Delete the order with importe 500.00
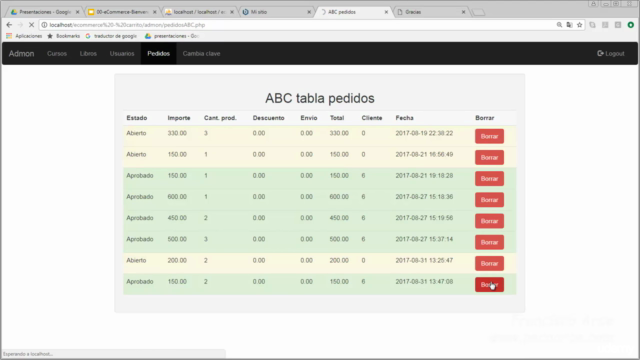This screenshot has height=360, width=640. 489,242
